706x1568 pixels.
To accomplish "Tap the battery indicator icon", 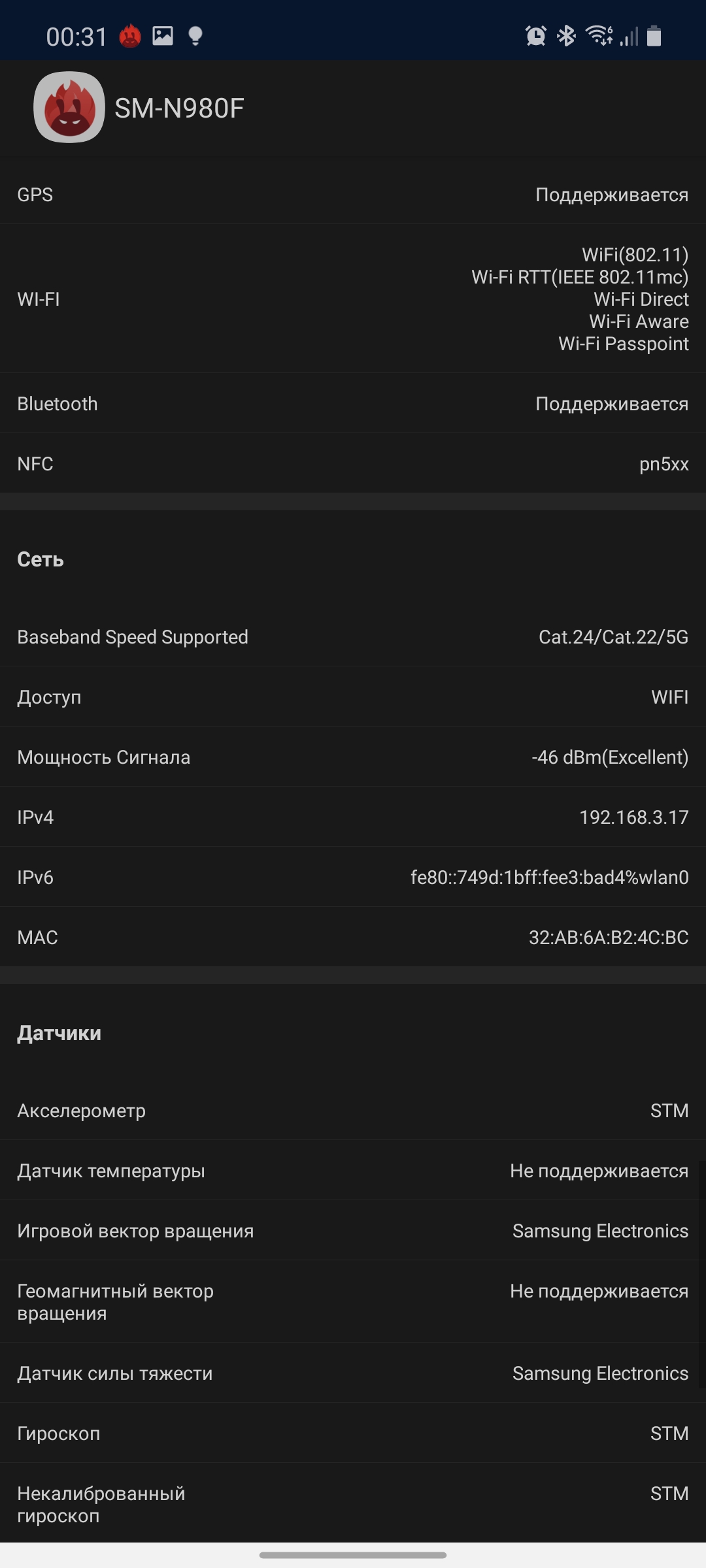I will click(x=654, y=35).
